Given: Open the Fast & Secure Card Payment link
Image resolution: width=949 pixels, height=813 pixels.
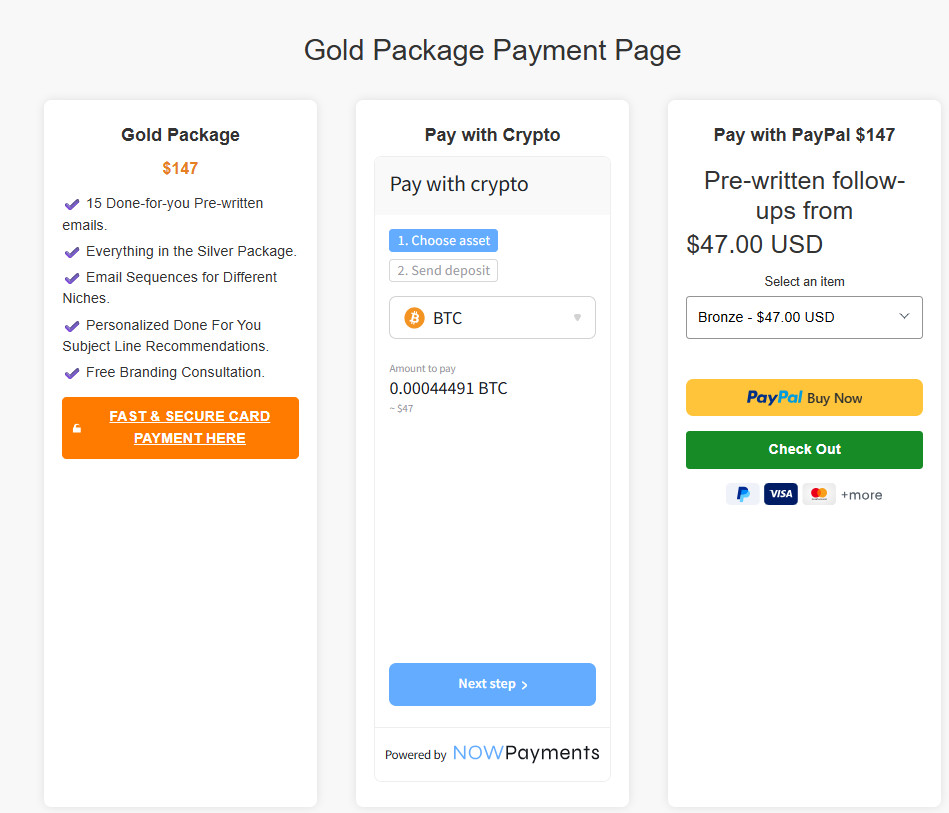Looking at the screenshot, I should coord(189,428).
